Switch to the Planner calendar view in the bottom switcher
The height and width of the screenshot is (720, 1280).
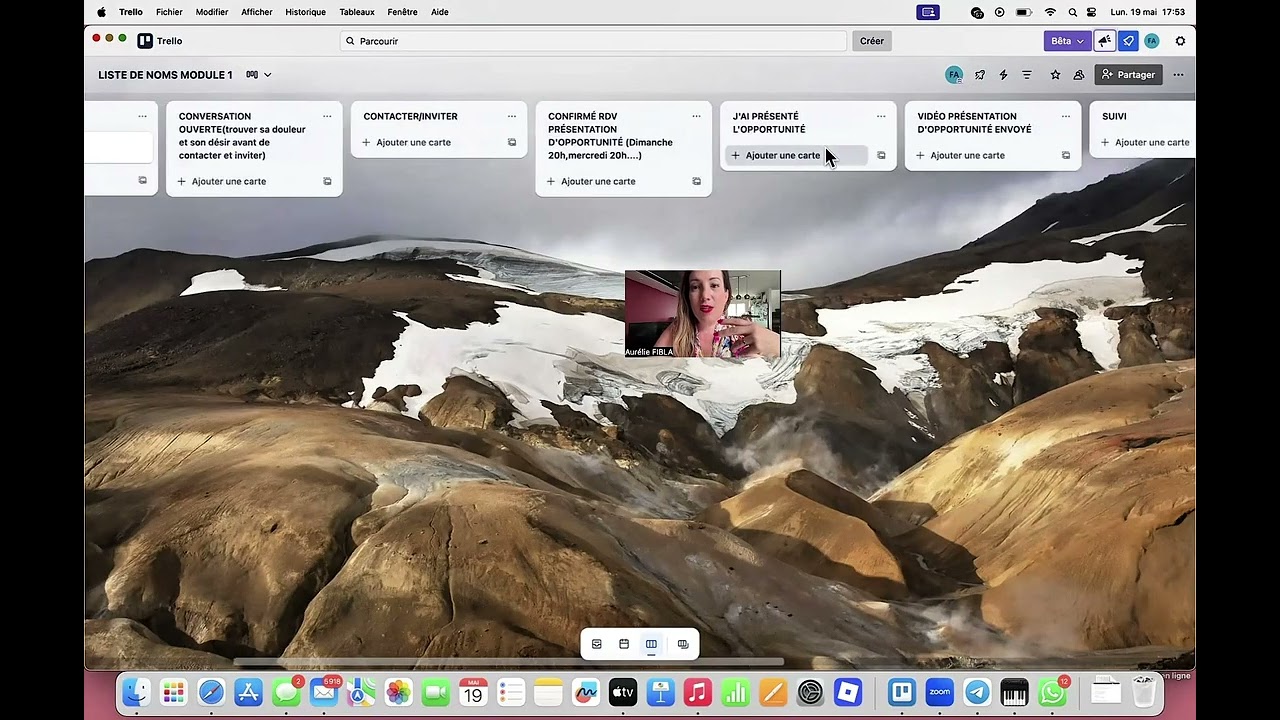pyautogui.click(x=624, y=644)
